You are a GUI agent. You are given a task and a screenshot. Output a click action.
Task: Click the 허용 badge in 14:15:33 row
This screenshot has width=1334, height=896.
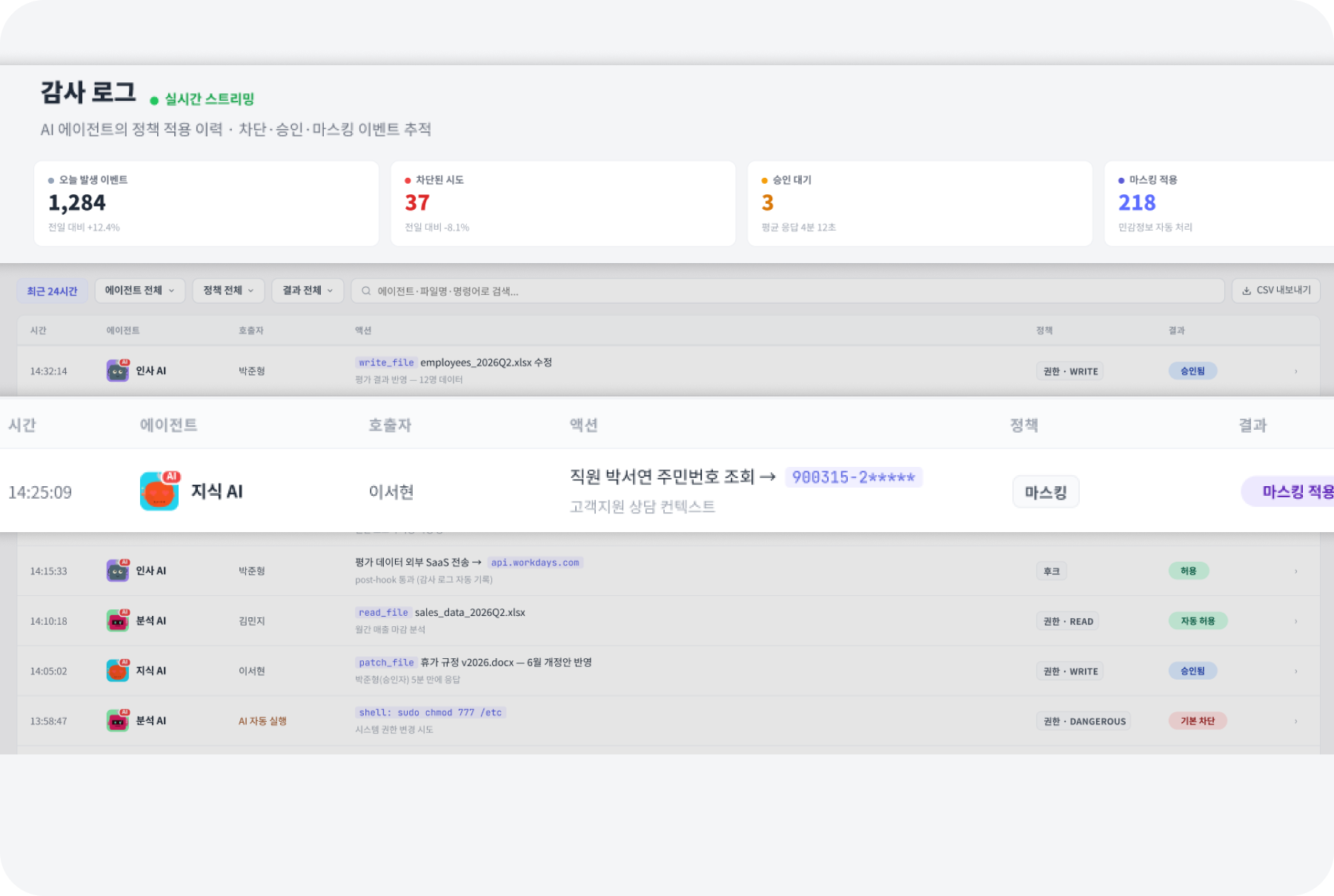[1189, 571]
